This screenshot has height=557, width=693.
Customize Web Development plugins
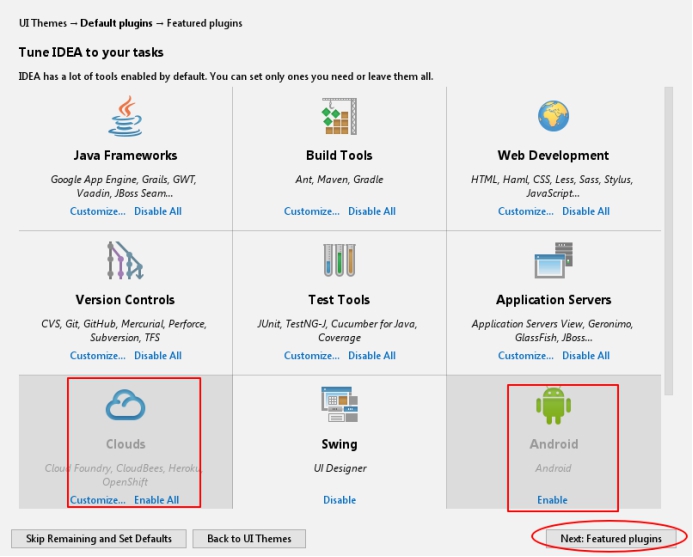pyautogui.click(x=525, y=211)
